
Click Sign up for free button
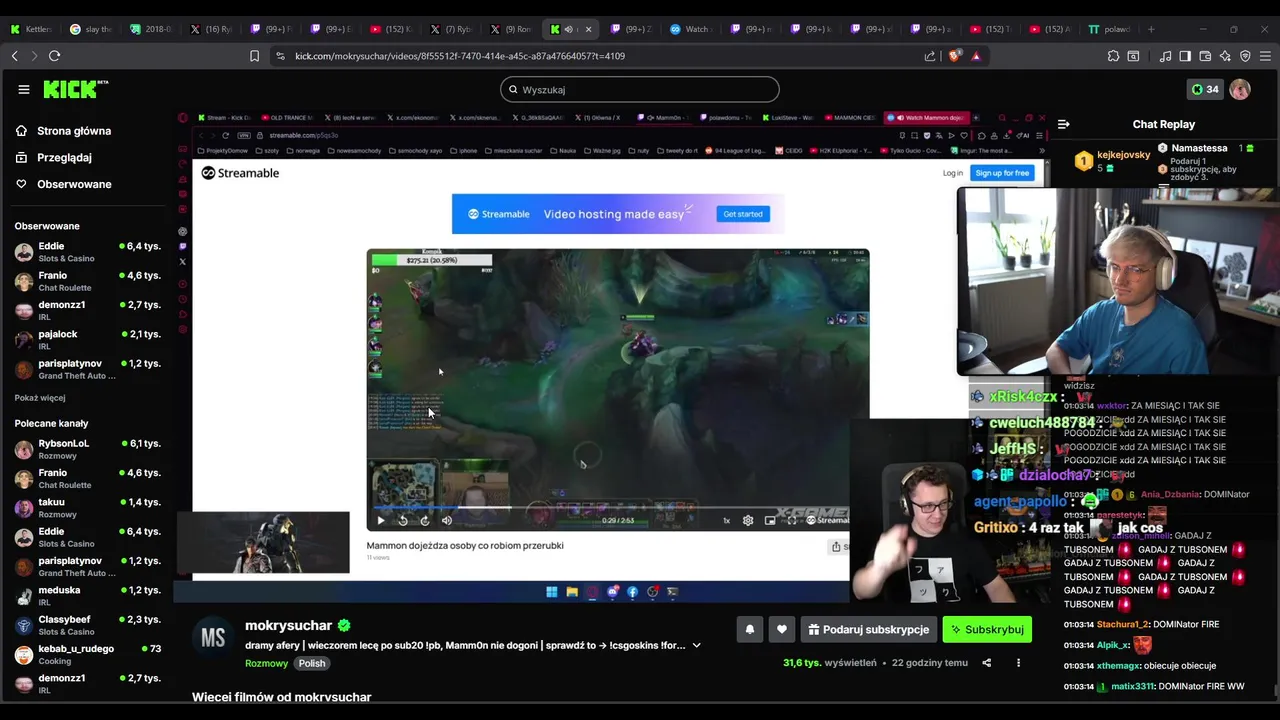coord(1002,173)
